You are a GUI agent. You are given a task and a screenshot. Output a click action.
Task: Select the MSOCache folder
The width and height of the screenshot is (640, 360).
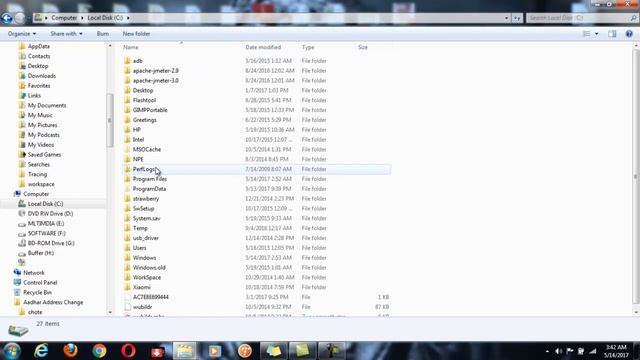147,149
